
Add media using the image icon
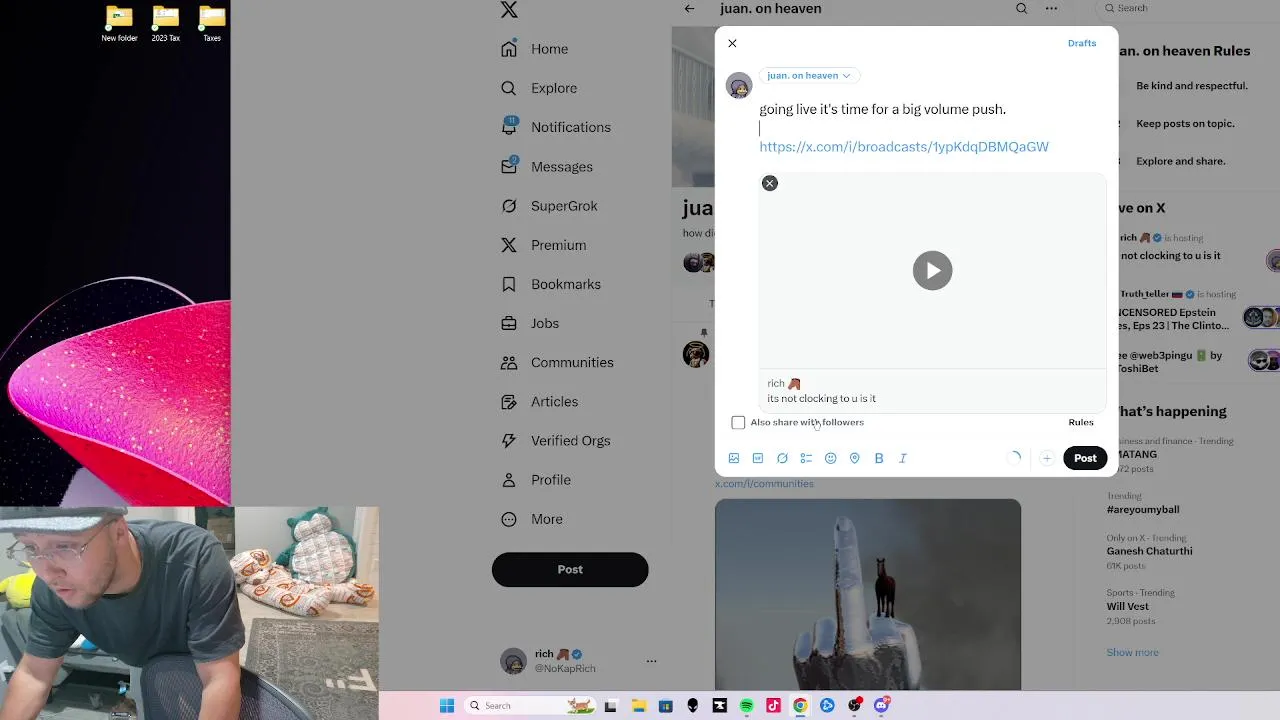point(734,458)
